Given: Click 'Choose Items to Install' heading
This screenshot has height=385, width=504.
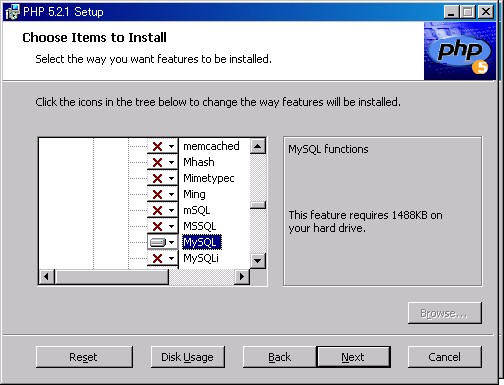Looking at the screenshot, I should 94,37.
